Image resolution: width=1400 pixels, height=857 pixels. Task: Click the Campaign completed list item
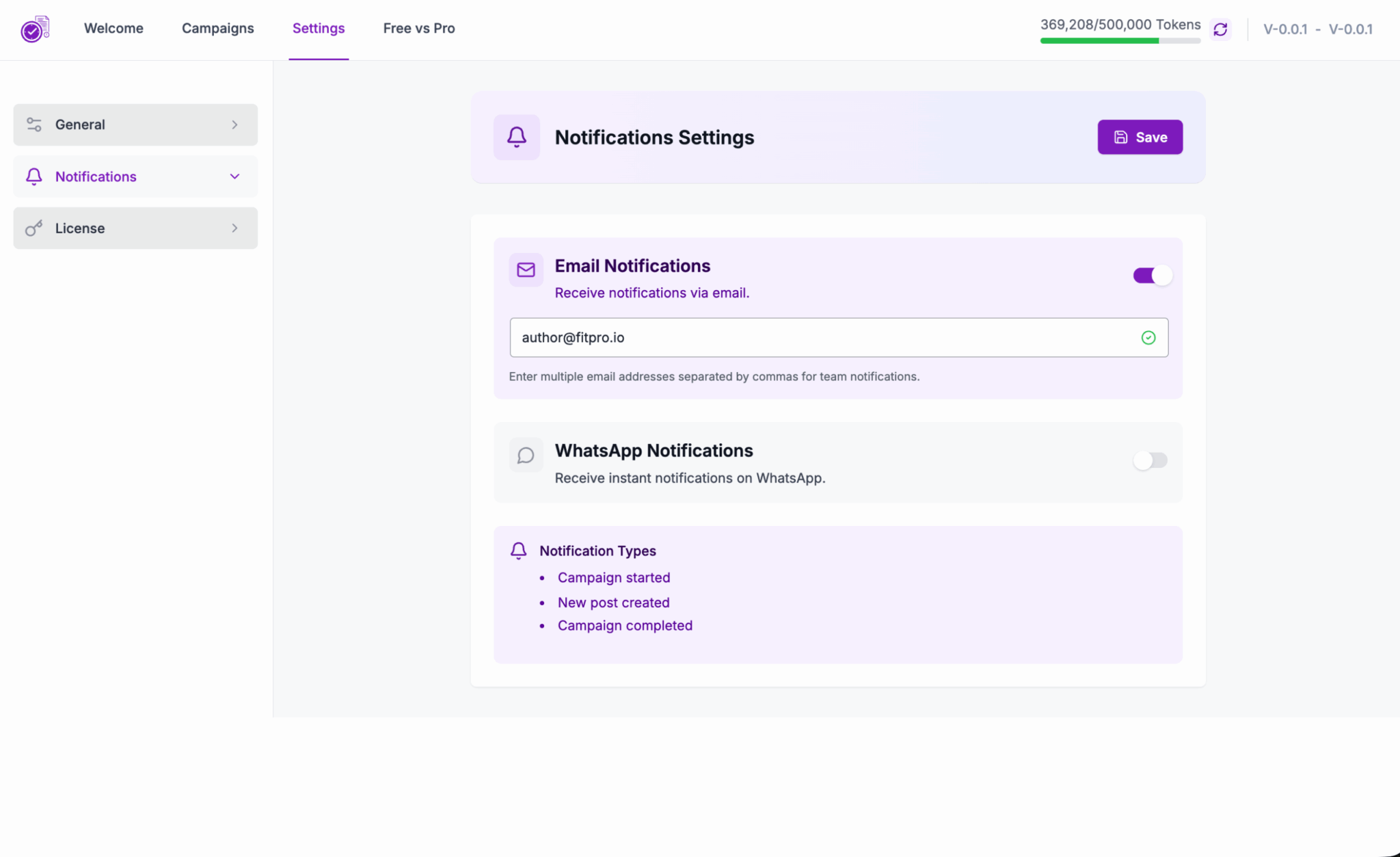point(625,626)
